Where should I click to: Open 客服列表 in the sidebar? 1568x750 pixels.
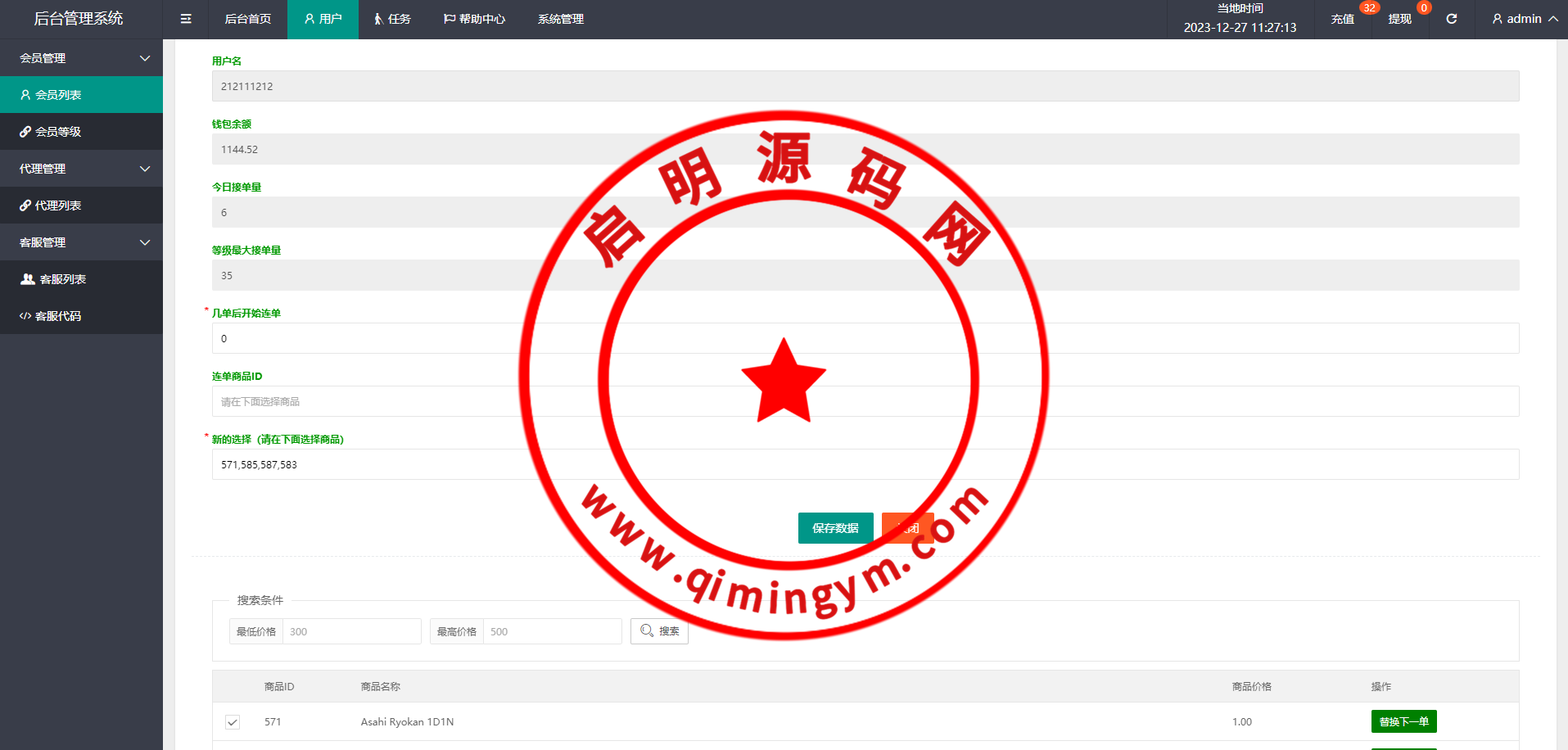[62, 279]
